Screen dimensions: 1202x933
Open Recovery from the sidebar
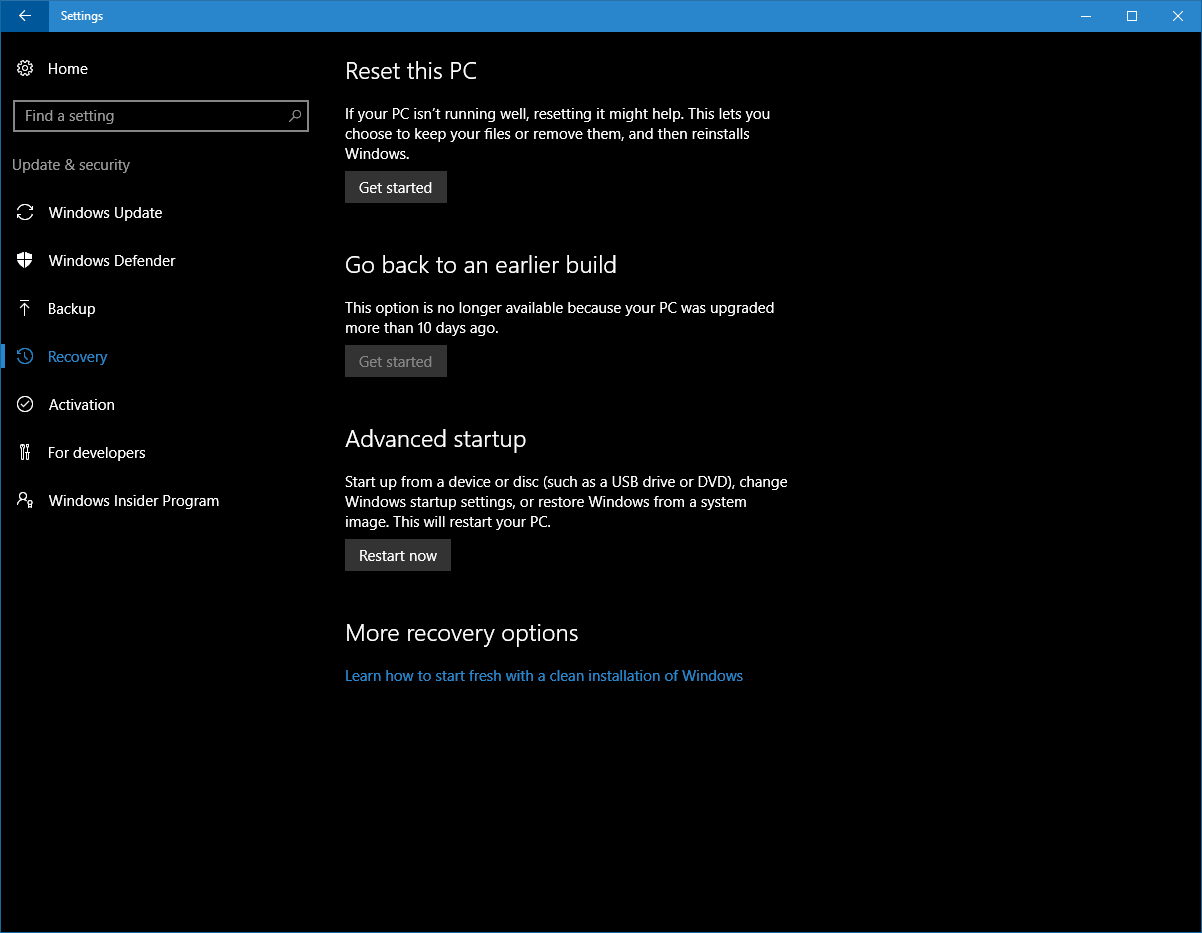click(77, 356)
